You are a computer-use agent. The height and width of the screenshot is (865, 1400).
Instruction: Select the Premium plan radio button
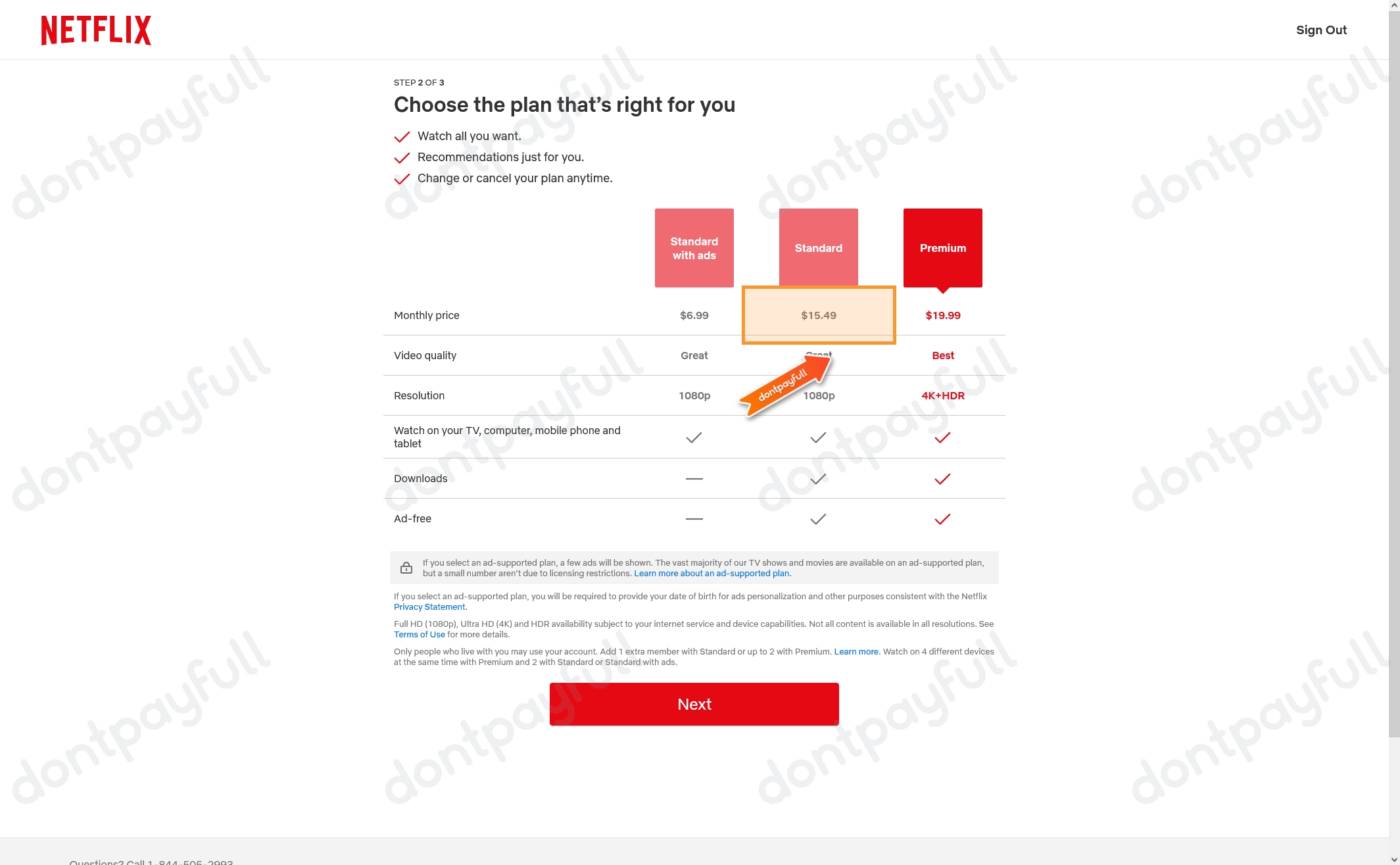(x=942, y=248)
